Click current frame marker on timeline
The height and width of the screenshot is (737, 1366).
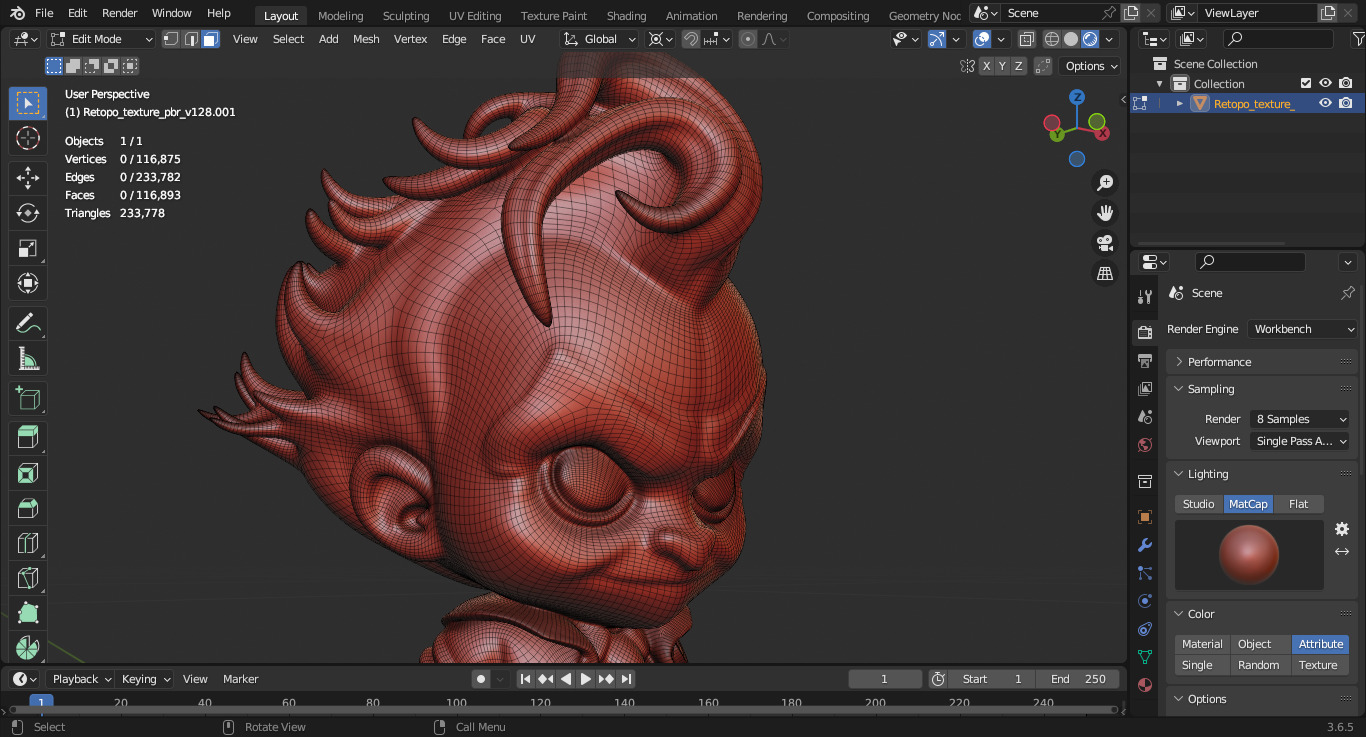pyautogui.click(x=41, y=702)
